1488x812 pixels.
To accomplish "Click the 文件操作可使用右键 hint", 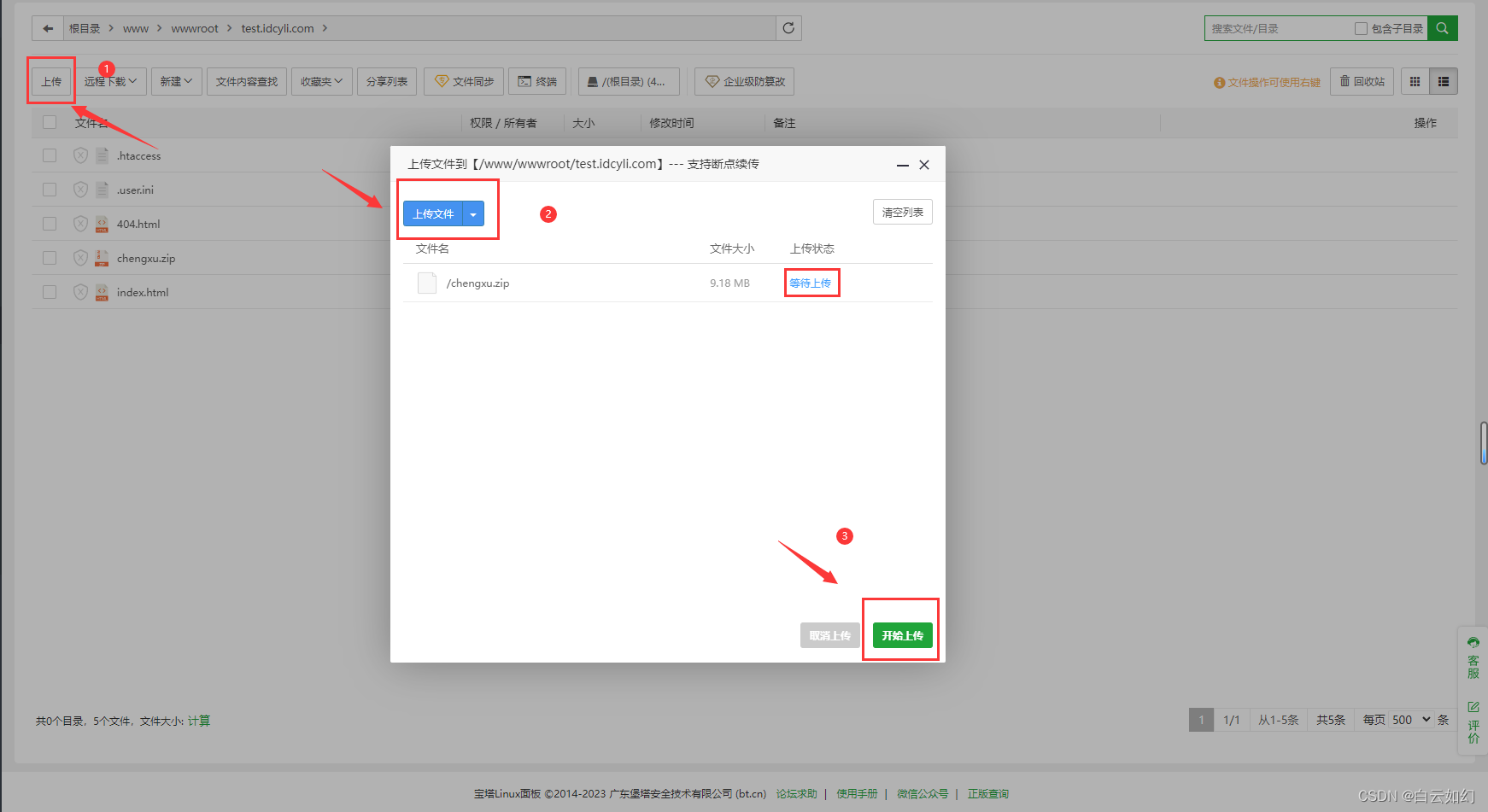I will tap(1268, 82).
